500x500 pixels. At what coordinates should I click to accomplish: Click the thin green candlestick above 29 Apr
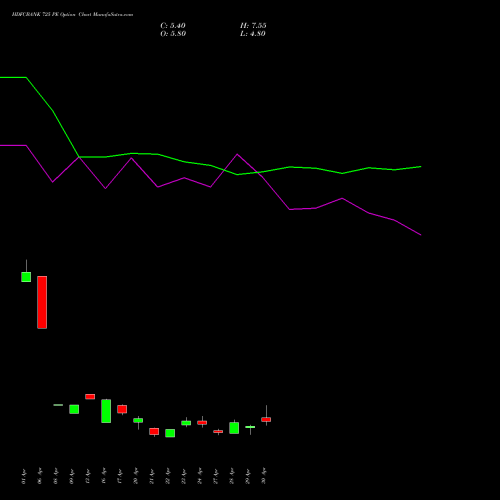[x=250, y=427]
